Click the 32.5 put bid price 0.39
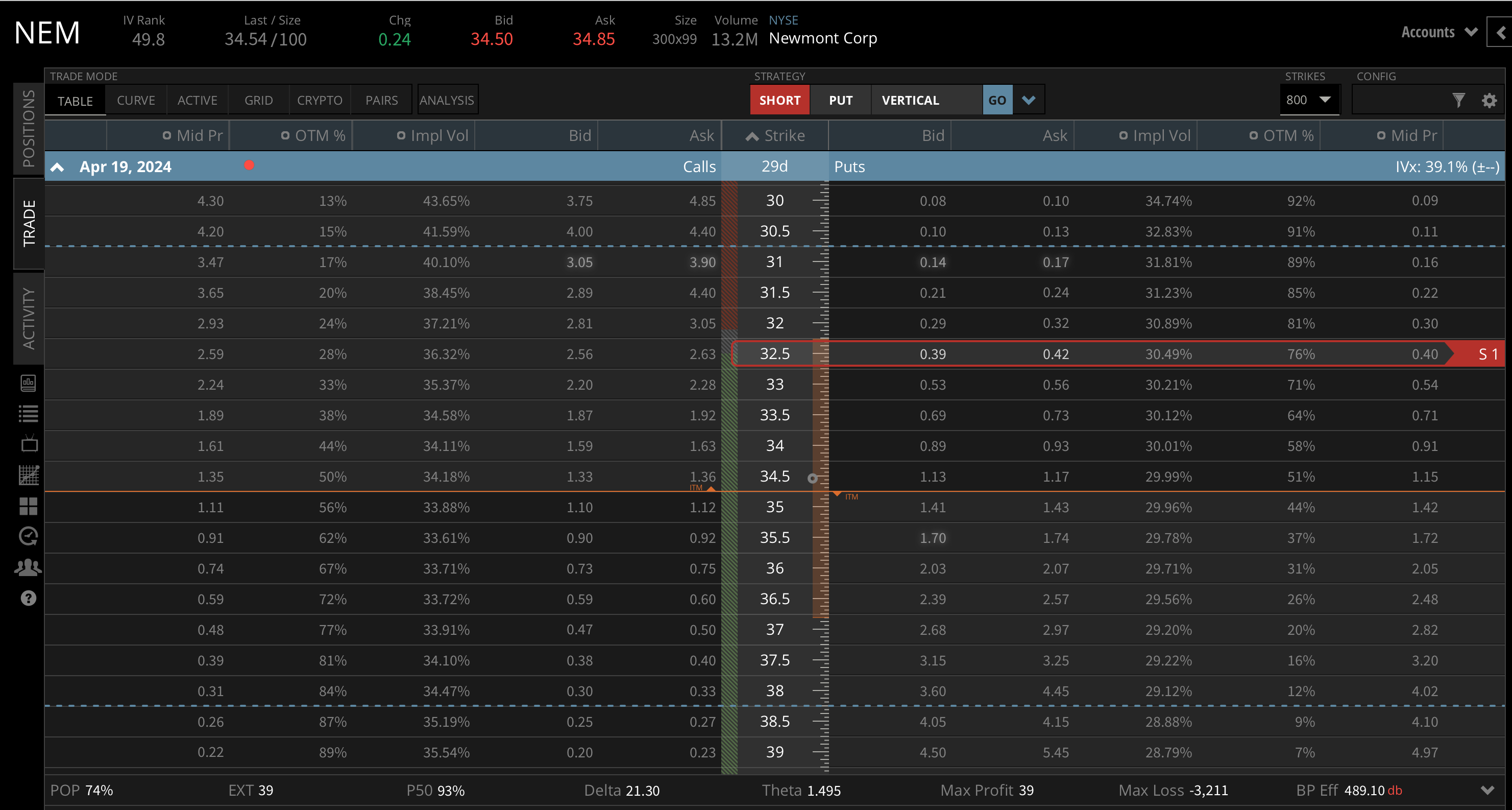Image resolution: width=1512 pixels, height=810 pixels. (x=932, y=354)
